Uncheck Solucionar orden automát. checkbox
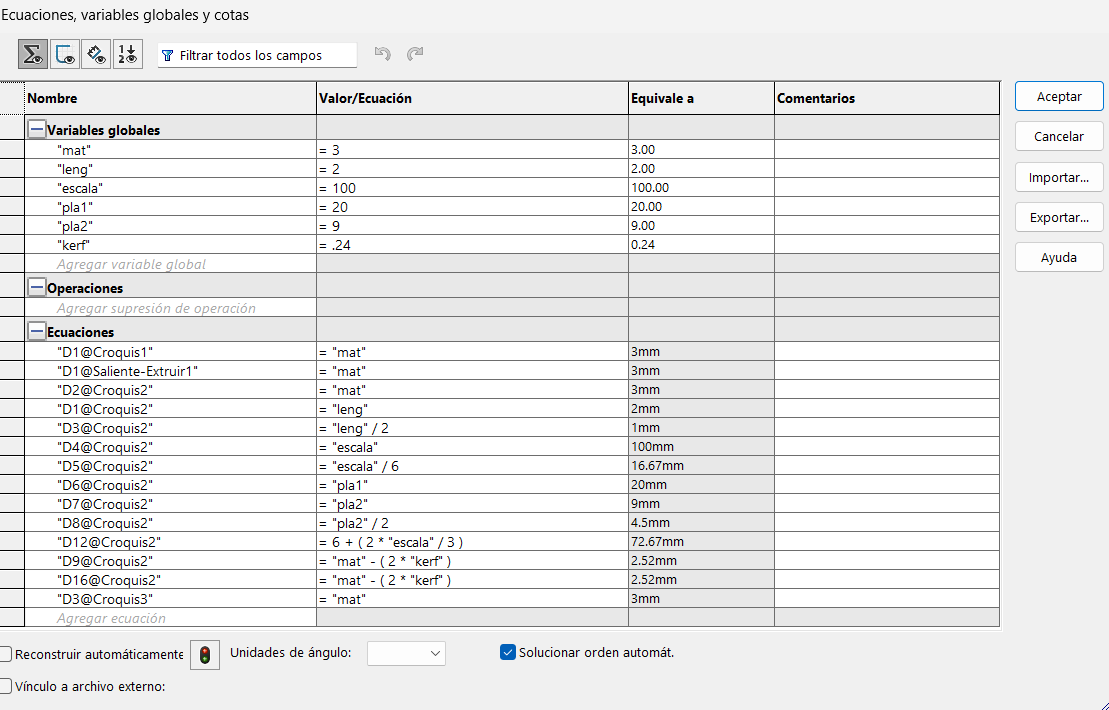The image size is (1109, 710). tap(507, 653)
